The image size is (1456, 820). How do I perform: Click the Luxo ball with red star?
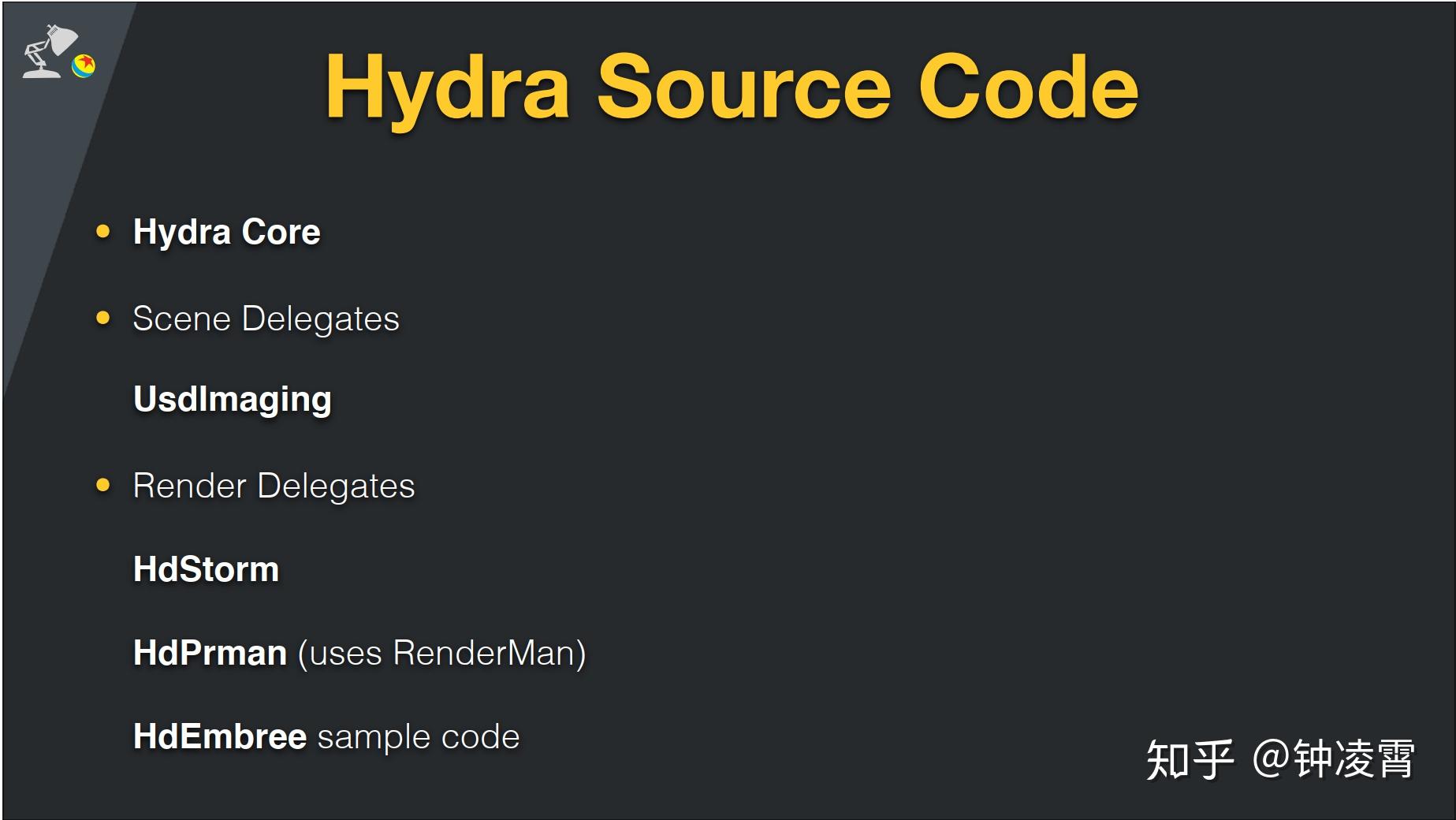tap(84, 65)
